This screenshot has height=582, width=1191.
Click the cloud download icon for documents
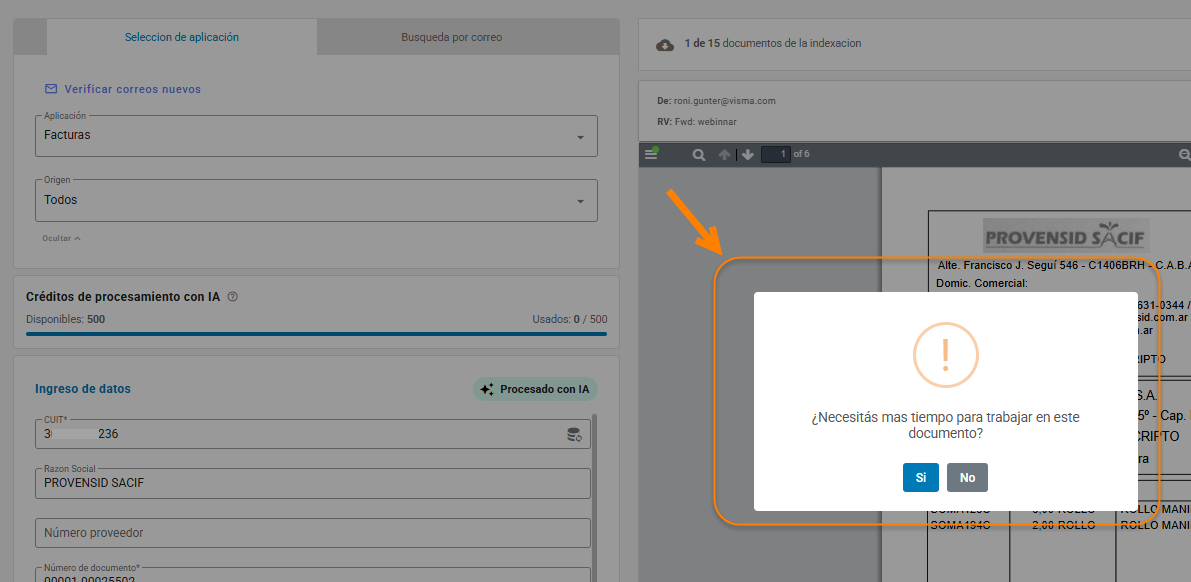[665, 44]
